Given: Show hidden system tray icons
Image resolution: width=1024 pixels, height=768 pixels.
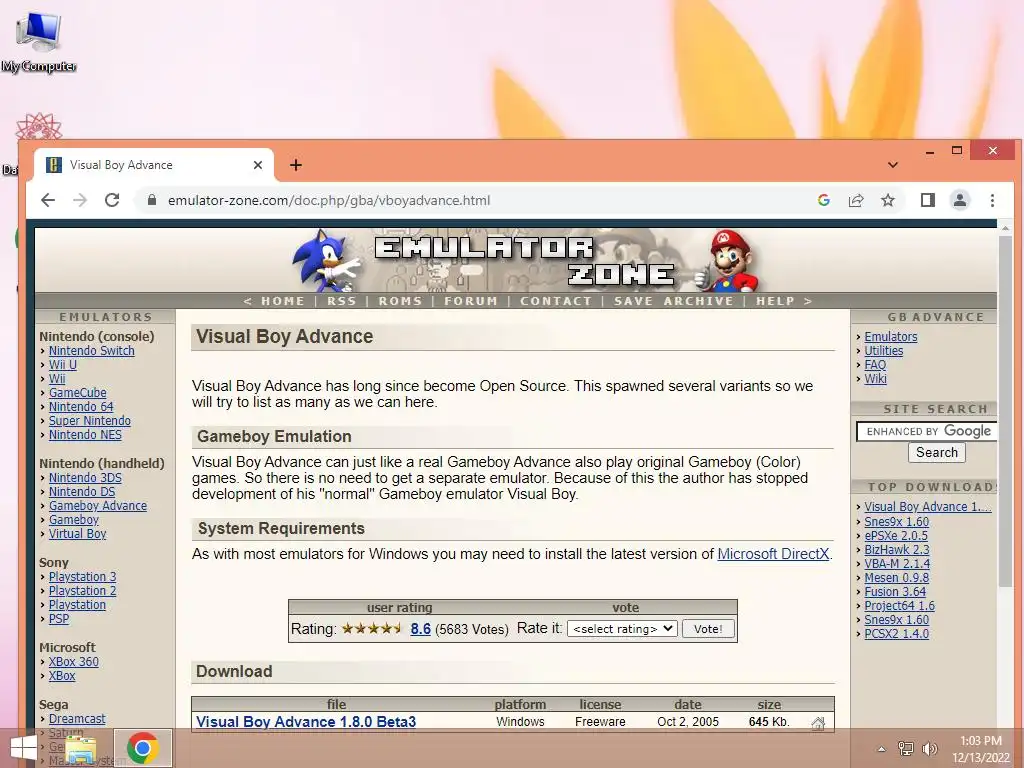Looking at the screenshot, I should point(882,749).
